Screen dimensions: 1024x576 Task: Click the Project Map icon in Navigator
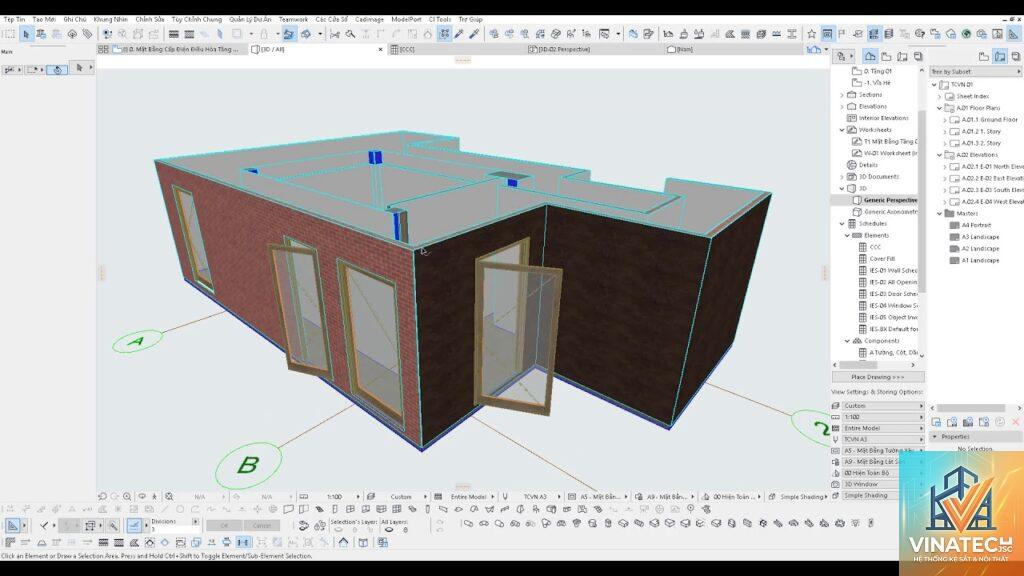pos(871,57)
